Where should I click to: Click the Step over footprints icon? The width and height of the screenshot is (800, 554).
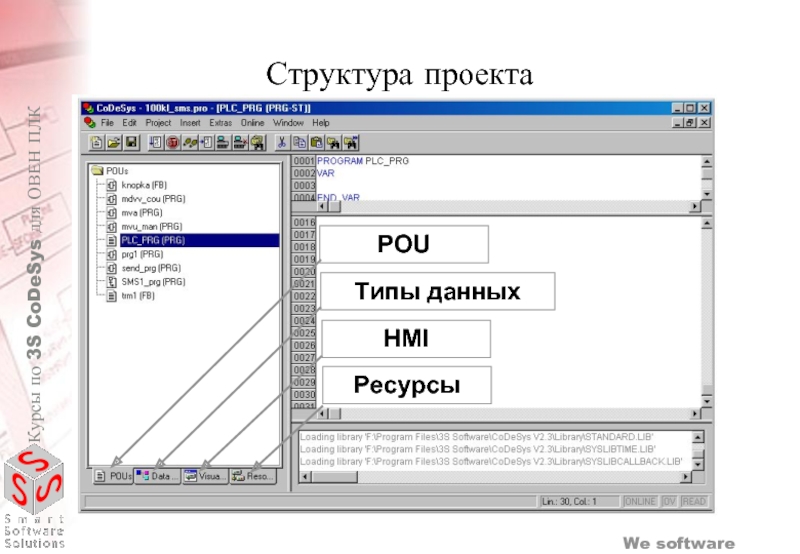pos(190,143)
